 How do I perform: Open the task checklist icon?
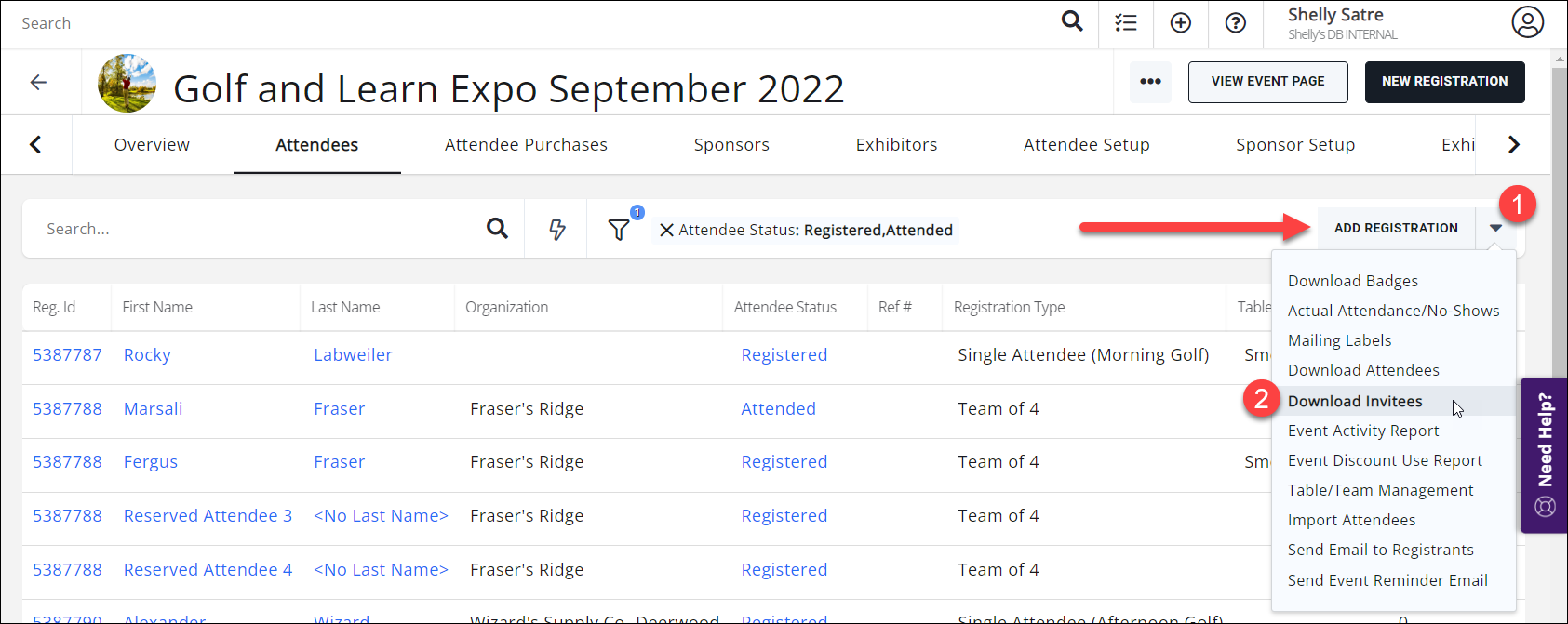1126,23
